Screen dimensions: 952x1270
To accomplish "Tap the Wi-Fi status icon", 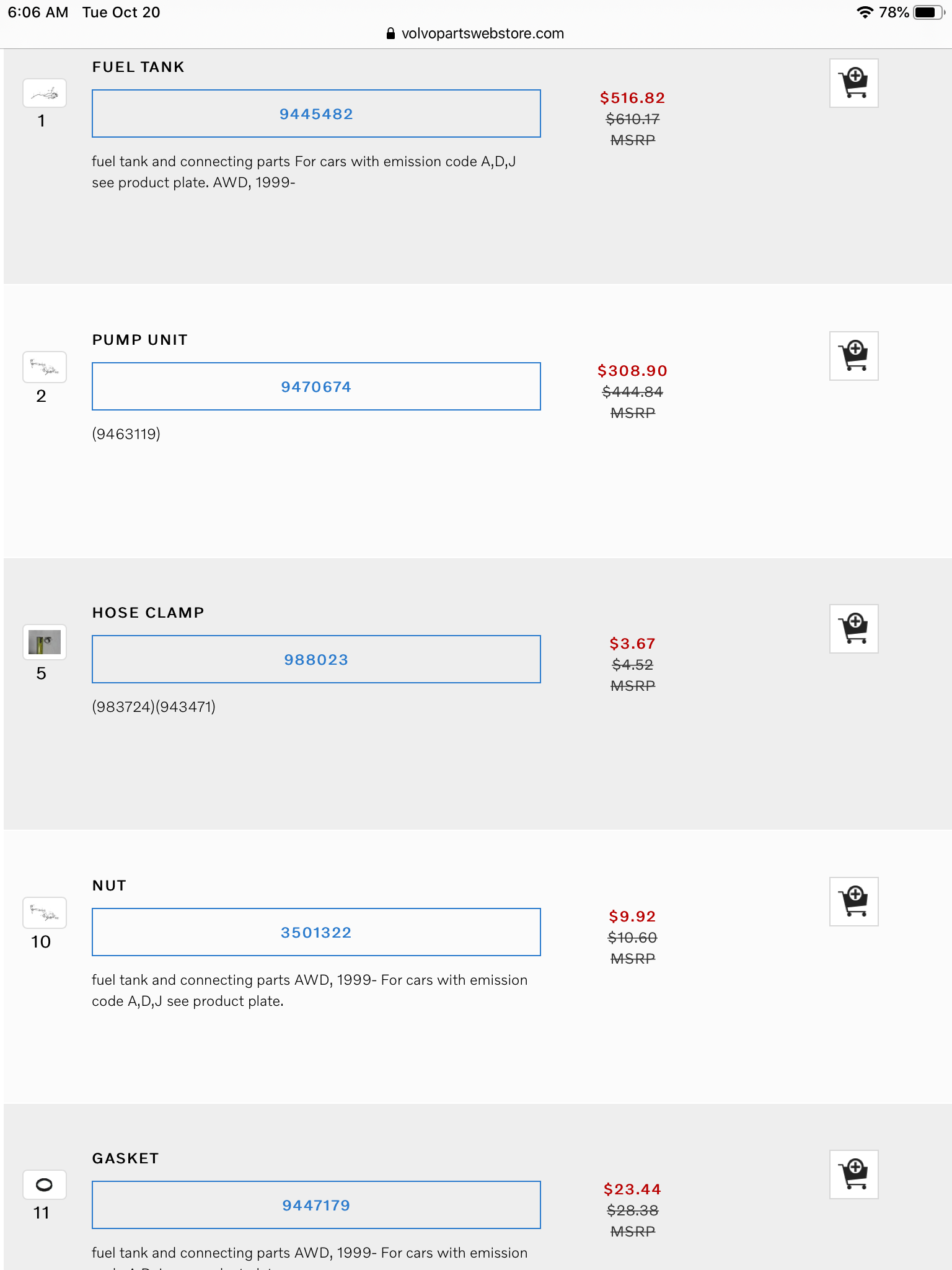I will pos(865,12).
